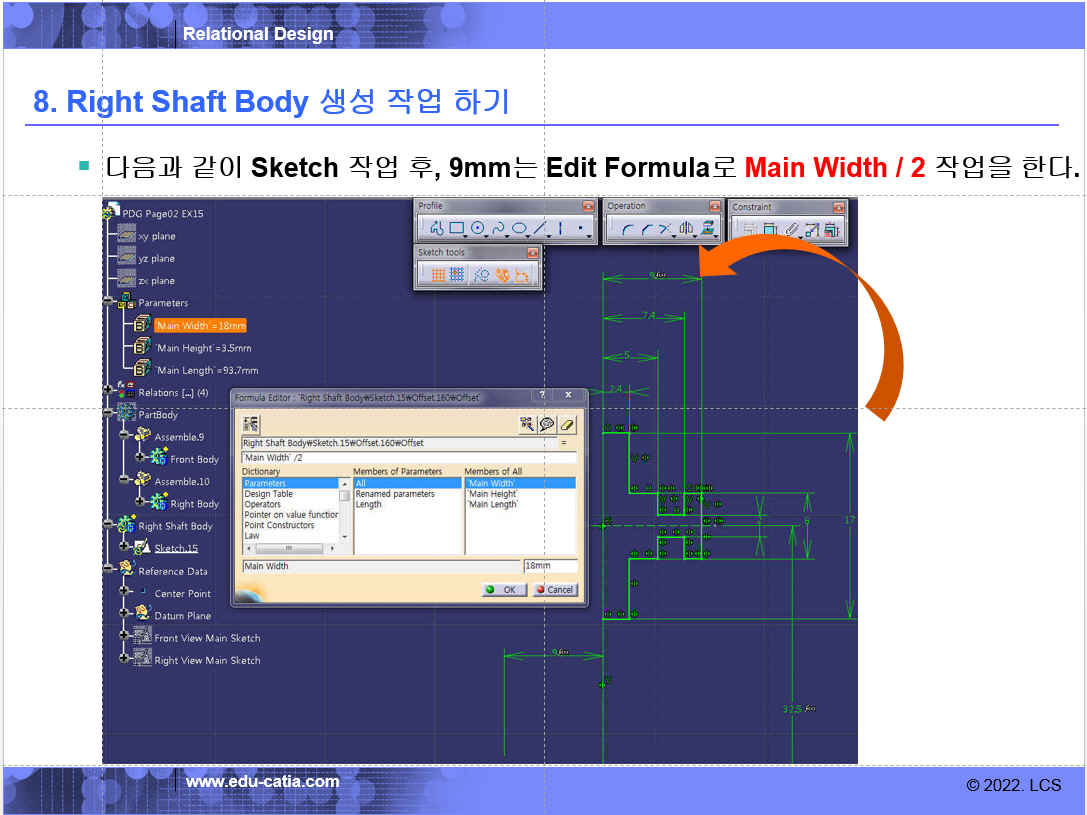This screenshot has height=815, width=1087.
Task: Expand the Relations node in the tree
Action: coord(108,391)
